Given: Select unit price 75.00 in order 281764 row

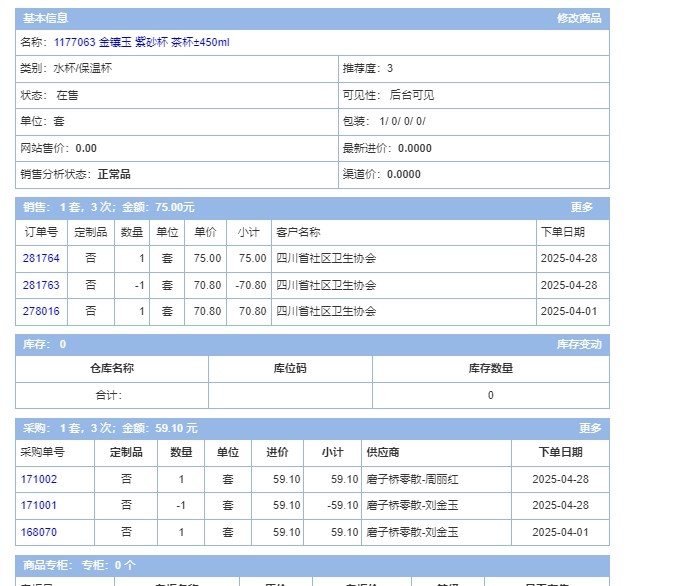Looking at the screenshot, I should click(207, 258).
